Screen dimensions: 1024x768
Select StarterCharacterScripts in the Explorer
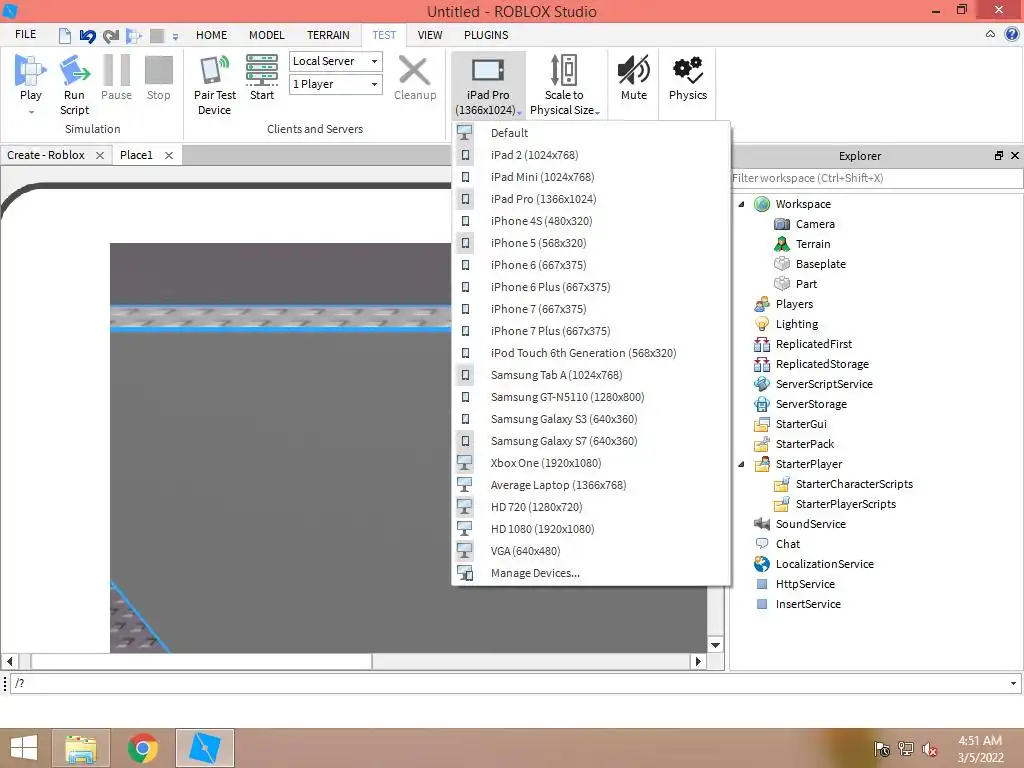854,484
